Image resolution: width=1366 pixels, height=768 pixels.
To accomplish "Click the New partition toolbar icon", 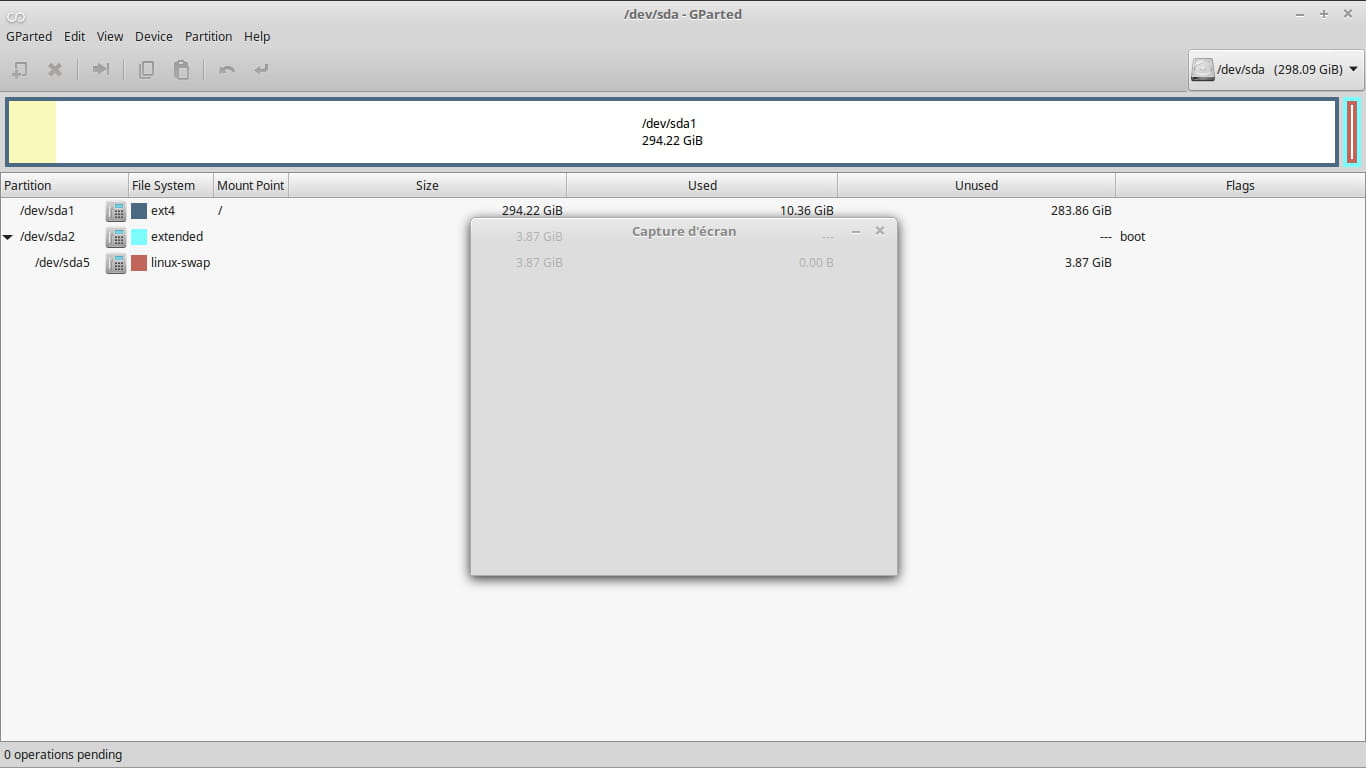I will [20, 70].
